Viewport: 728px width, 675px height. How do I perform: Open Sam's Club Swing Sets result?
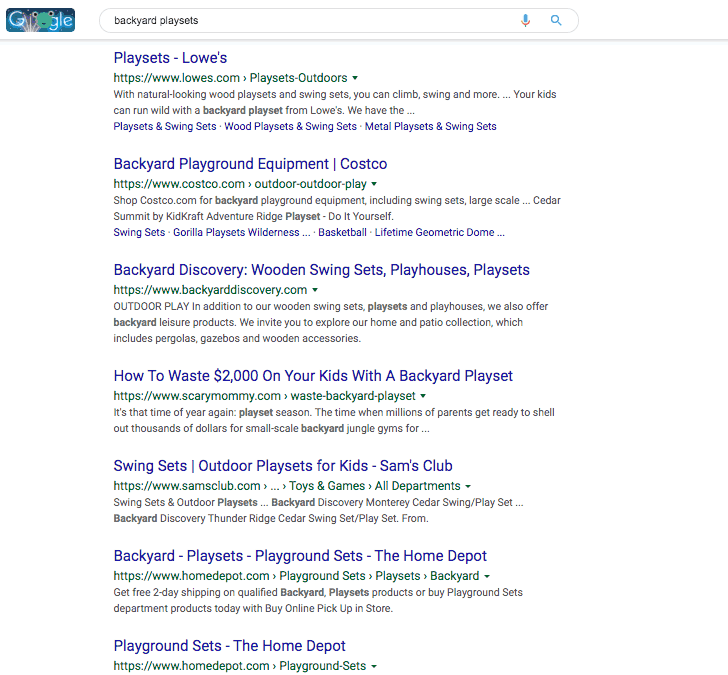283,466
